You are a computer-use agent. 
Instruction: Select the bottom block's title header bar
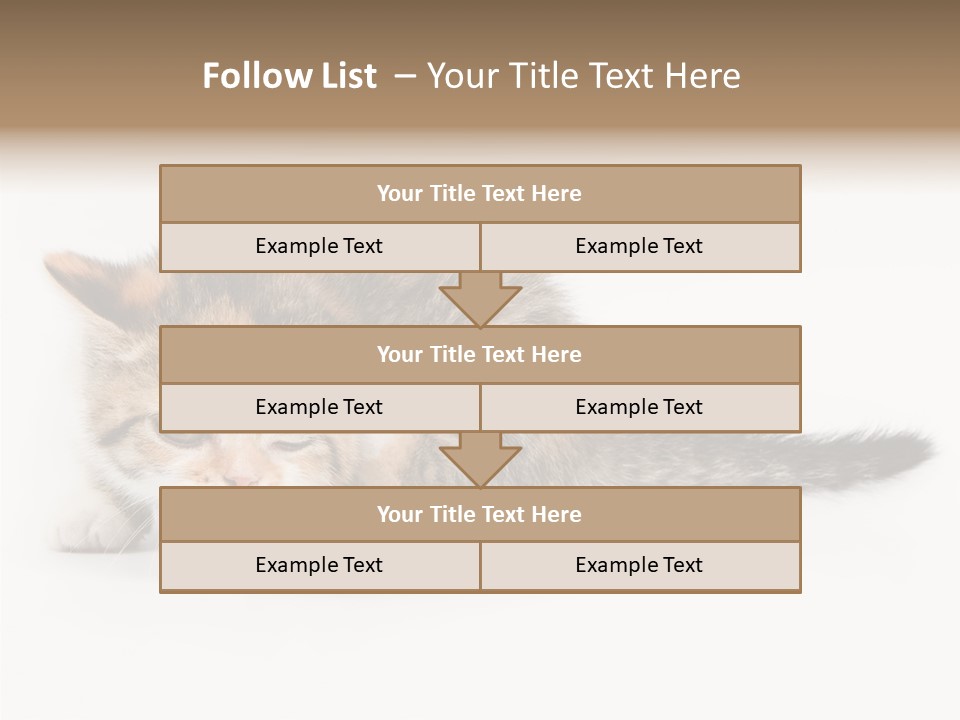tap(480, 514)
